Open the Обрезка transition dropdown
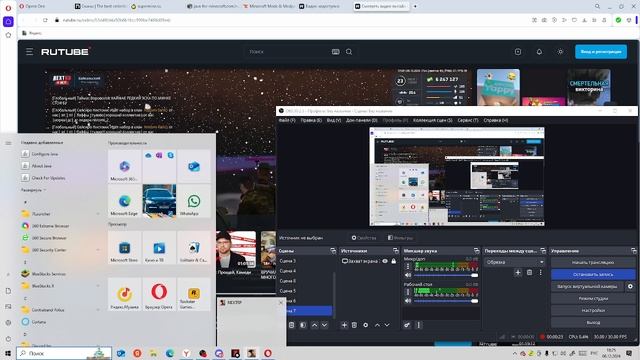The image size is (640, 360). [515, 262]
